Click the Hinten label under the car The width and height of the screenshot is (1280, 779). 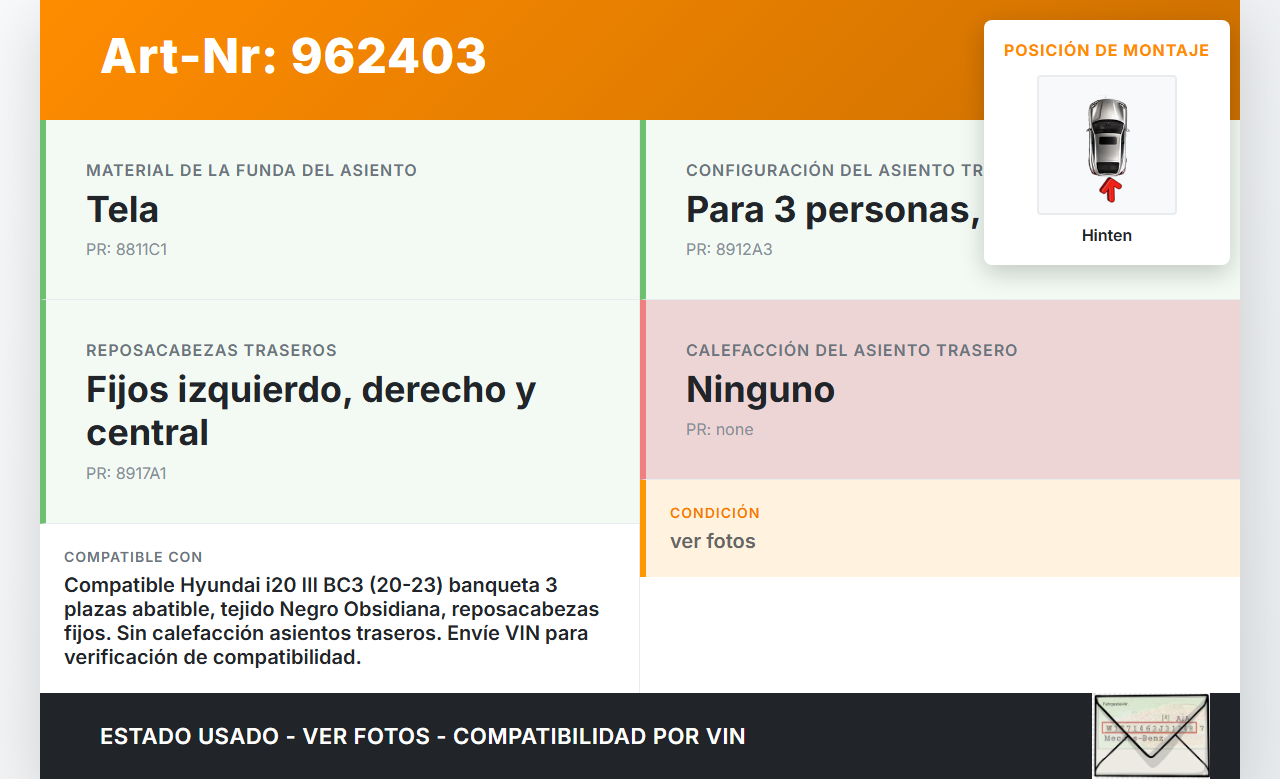coord(1107,236)
